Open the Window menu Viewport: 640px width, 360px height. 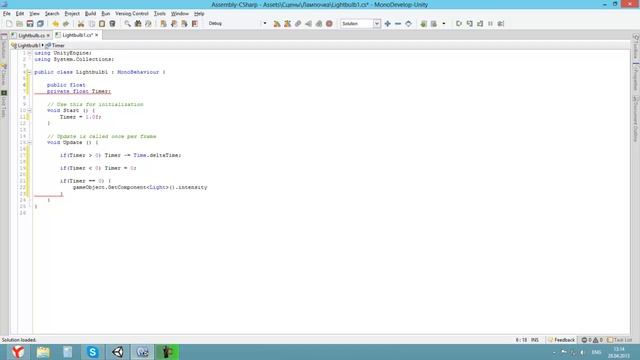(180, 13)
